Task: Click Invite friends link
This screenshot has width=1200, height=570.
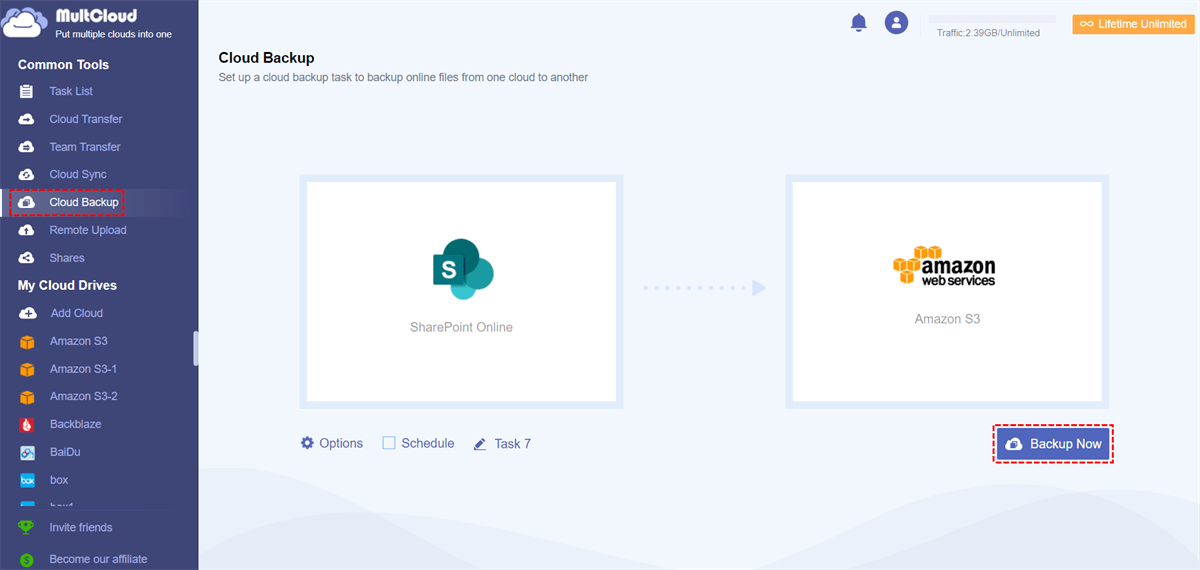Action: click(x=81, y=527)
